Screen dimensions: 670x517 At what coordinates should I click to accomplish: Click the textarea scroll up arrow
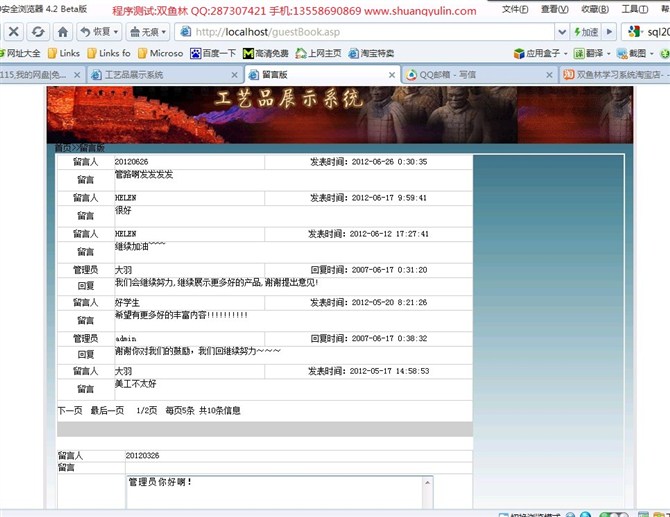point(427,483)
